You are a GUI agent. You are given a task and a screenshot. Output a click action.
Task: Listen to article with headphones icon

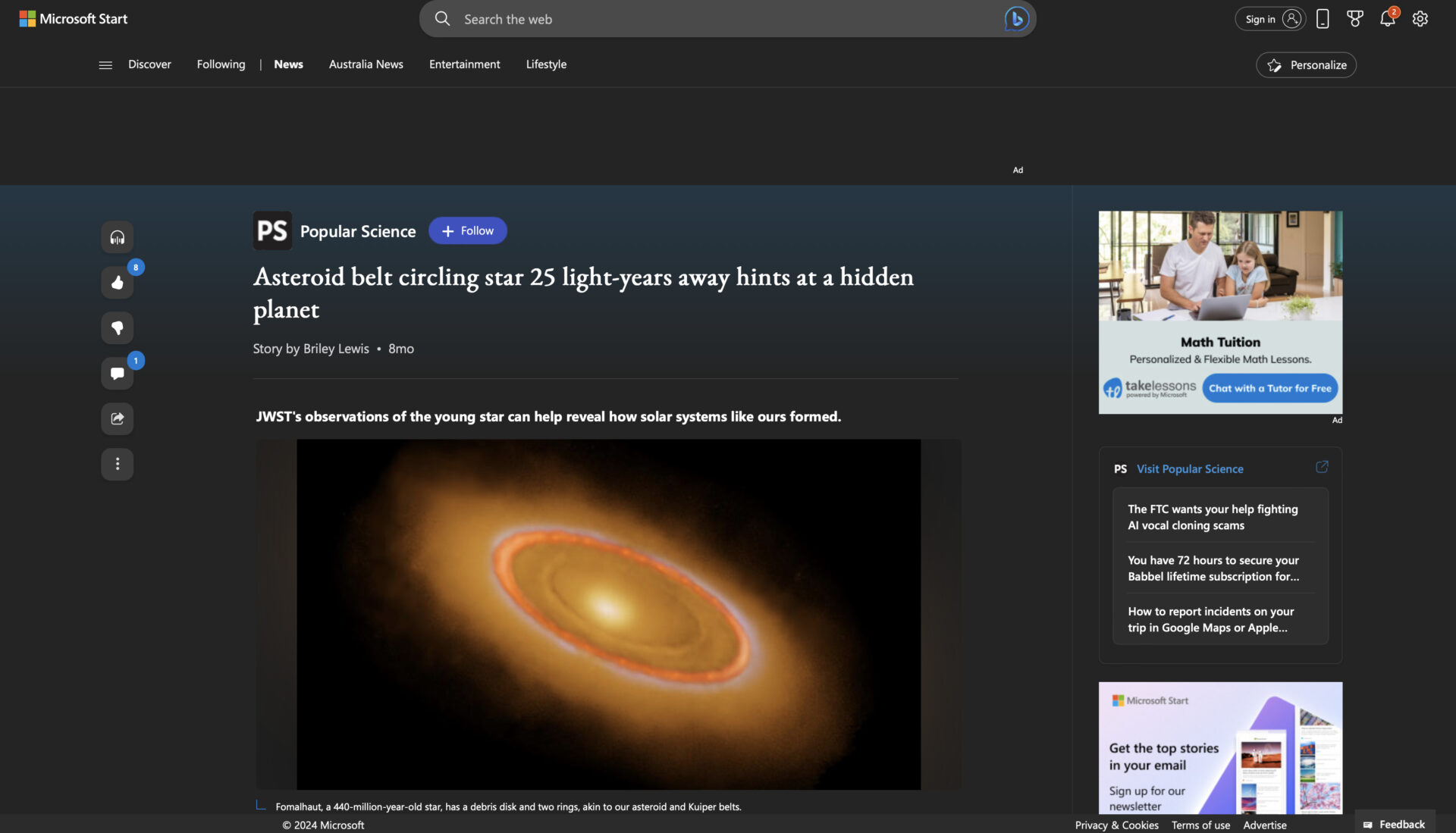click(x=118, y=237)
